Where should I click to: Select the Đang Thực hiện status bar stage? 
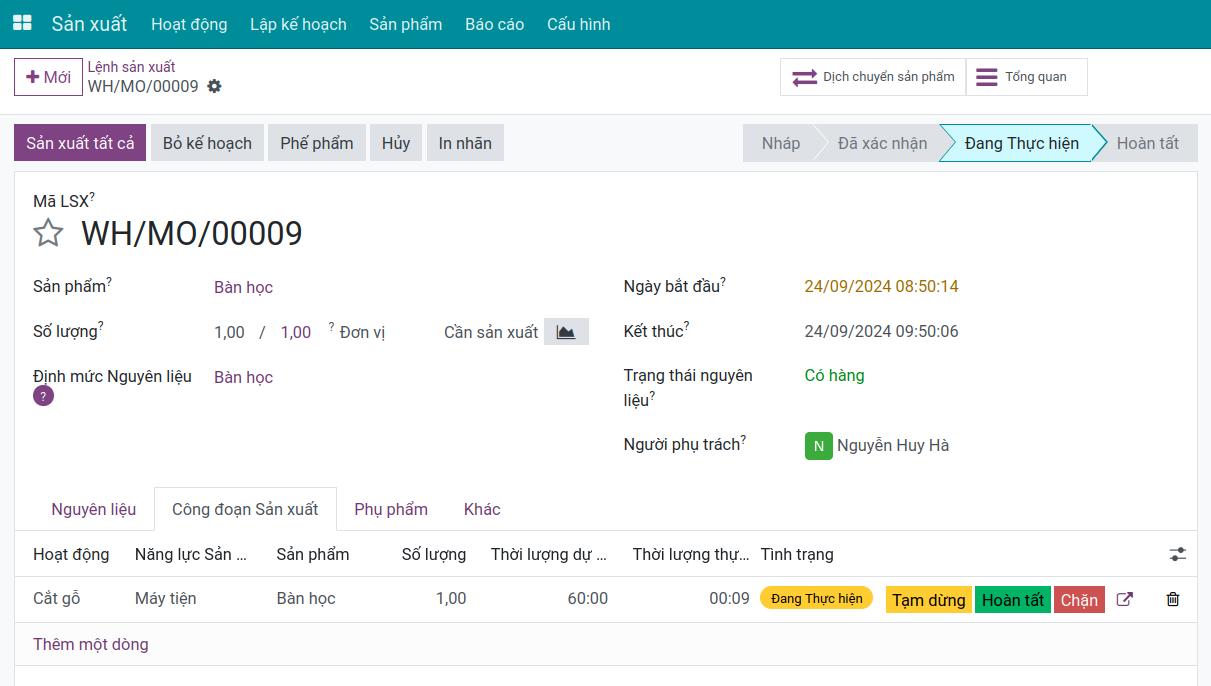click(1021, 143)
